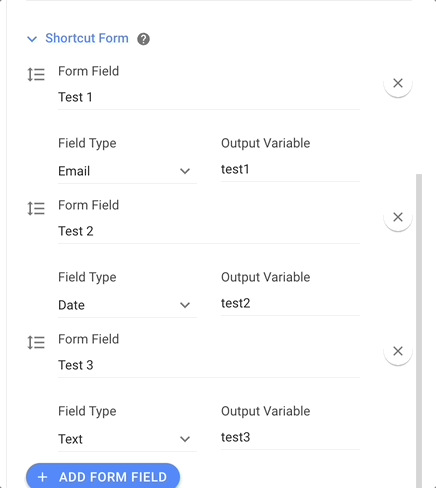Viewport: 436px width, 488px height.
Task: Edit the Test 1 form field name
Action: [x=209, y=97]
